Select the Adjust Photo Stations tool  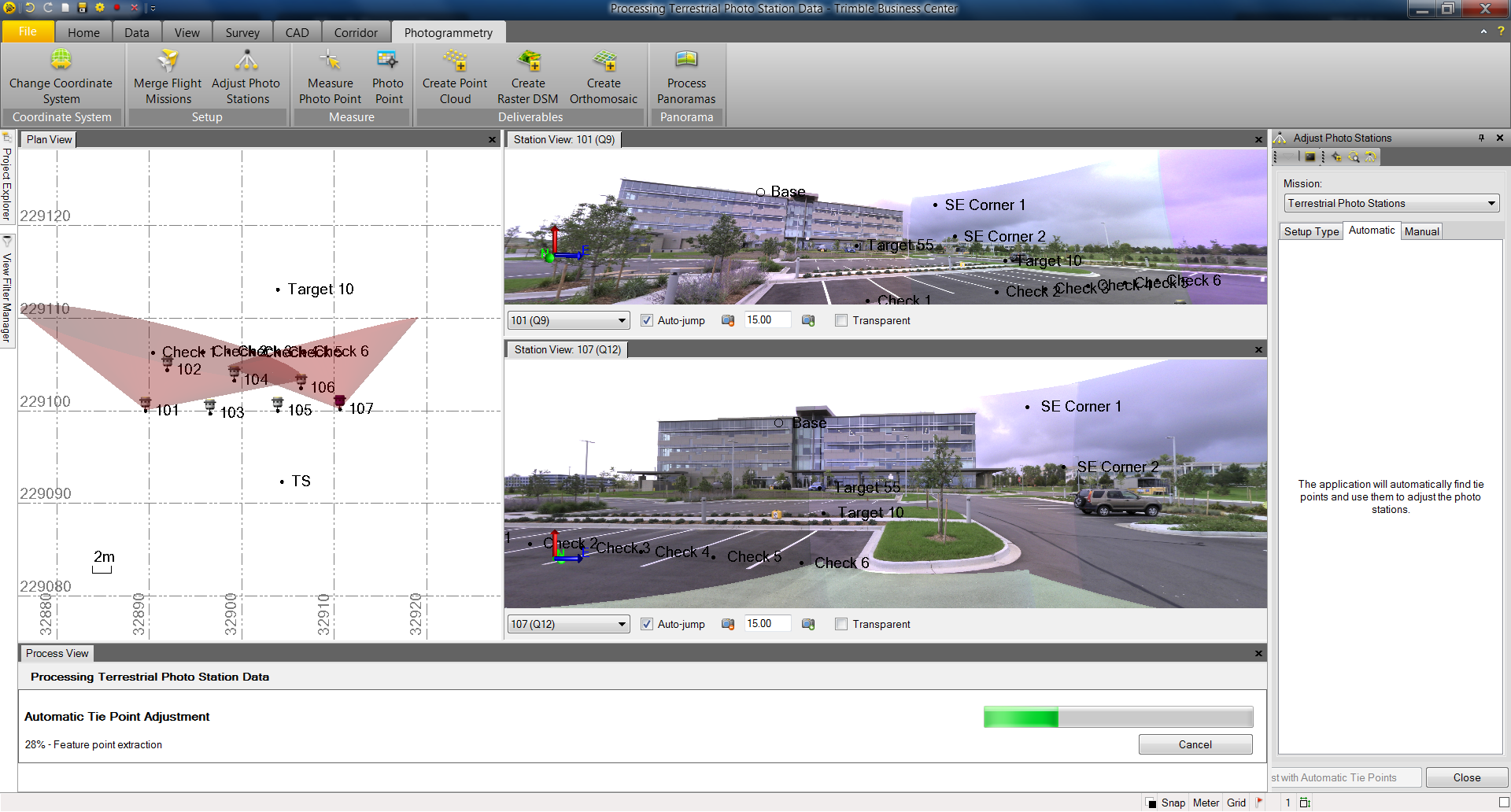click(246, 61)
